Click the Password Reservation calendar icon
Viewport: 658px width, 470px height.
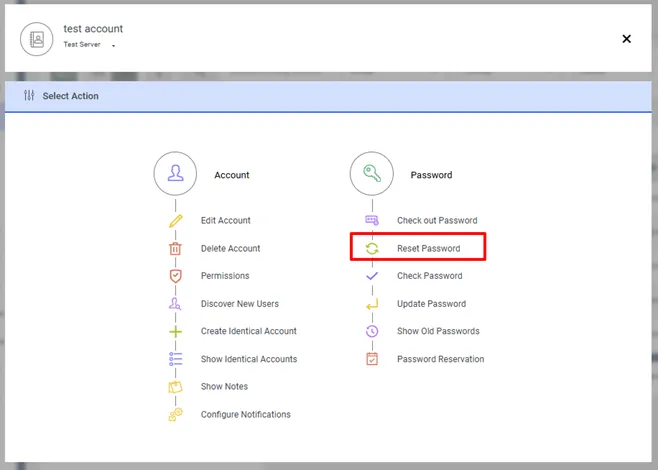372,359
